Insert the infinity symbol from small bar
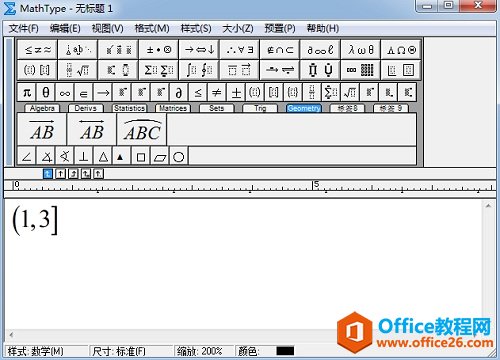500x360 pixels. pos(65,92)
